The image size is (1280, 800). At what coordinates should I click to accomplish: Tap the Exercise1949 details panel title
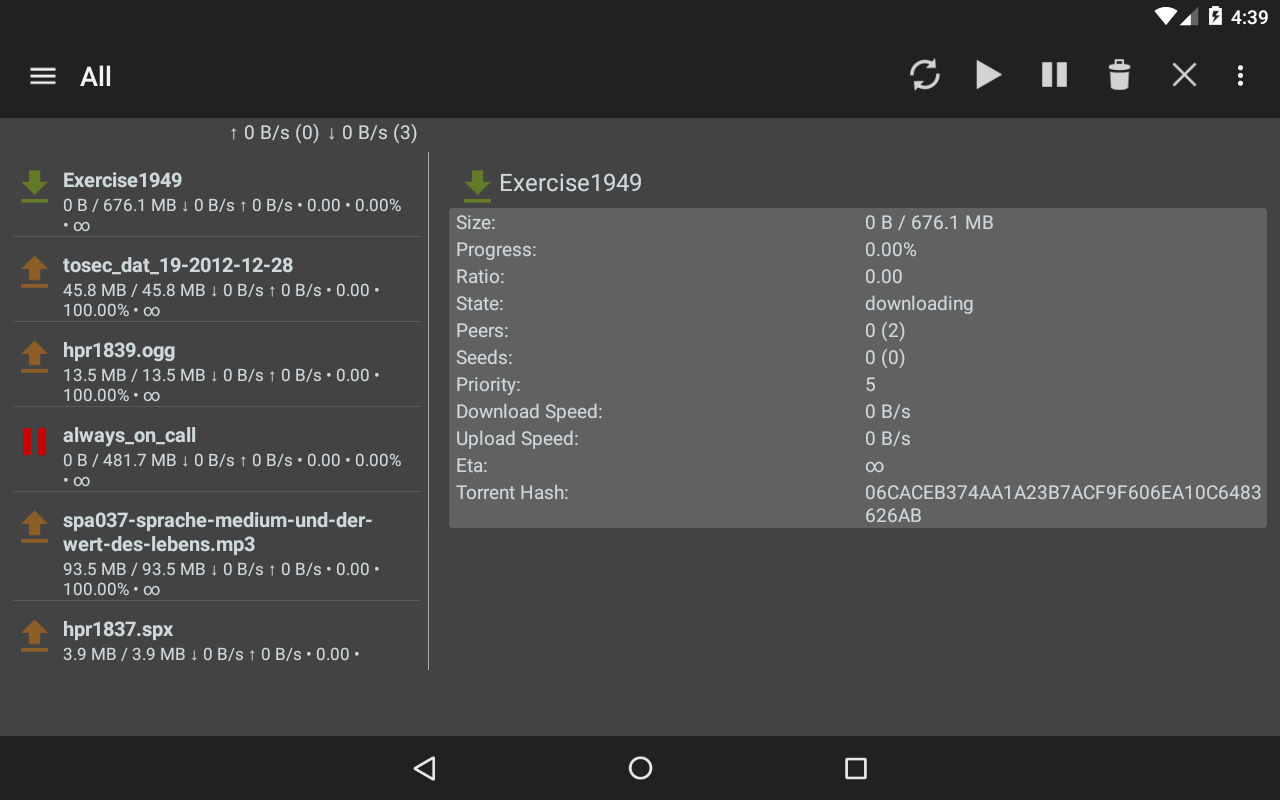pyautogui.click(x=570, y=183)
